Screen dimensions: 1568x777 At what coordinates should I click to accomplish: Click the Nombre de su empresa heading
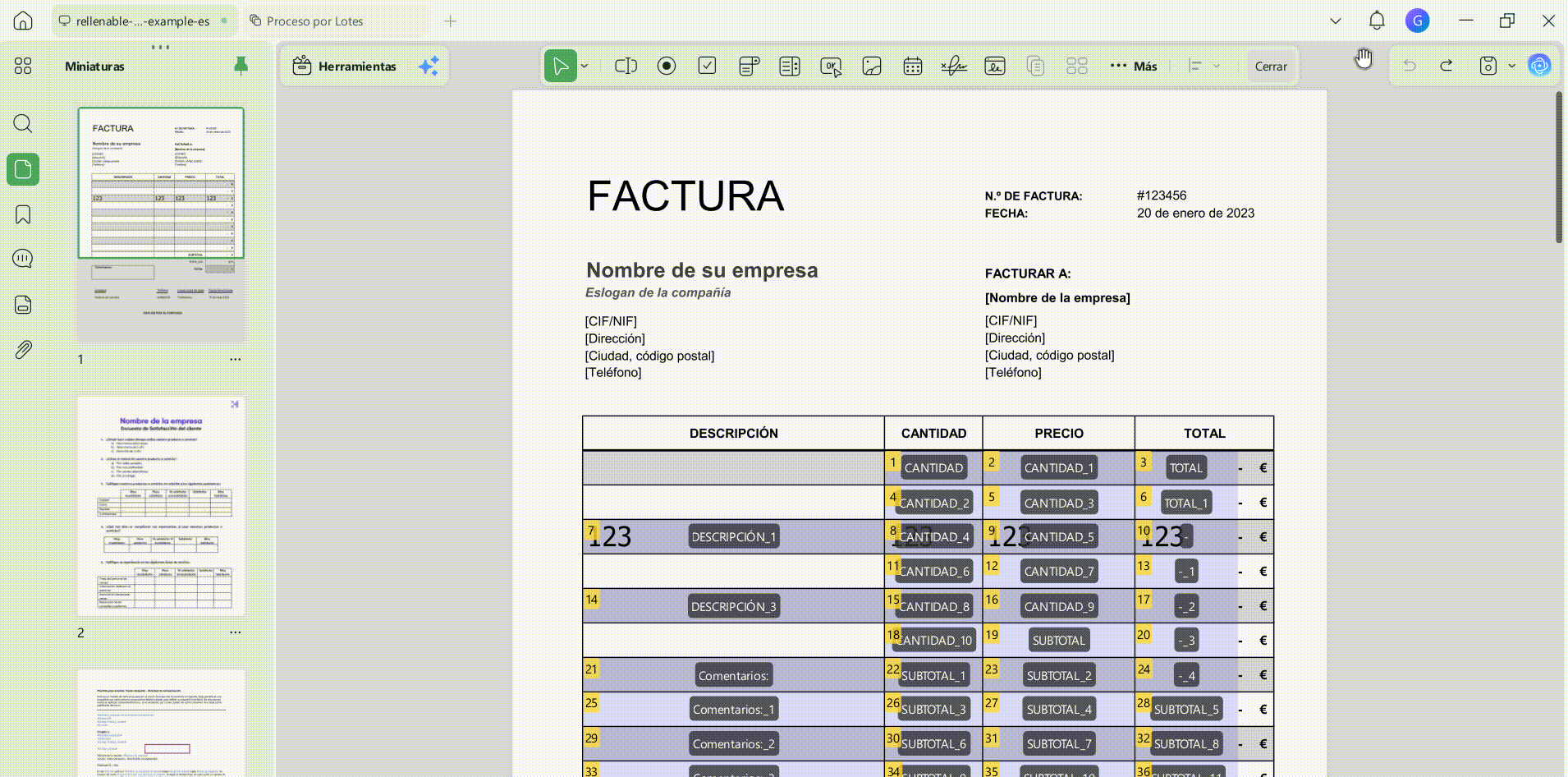point(702,270)
